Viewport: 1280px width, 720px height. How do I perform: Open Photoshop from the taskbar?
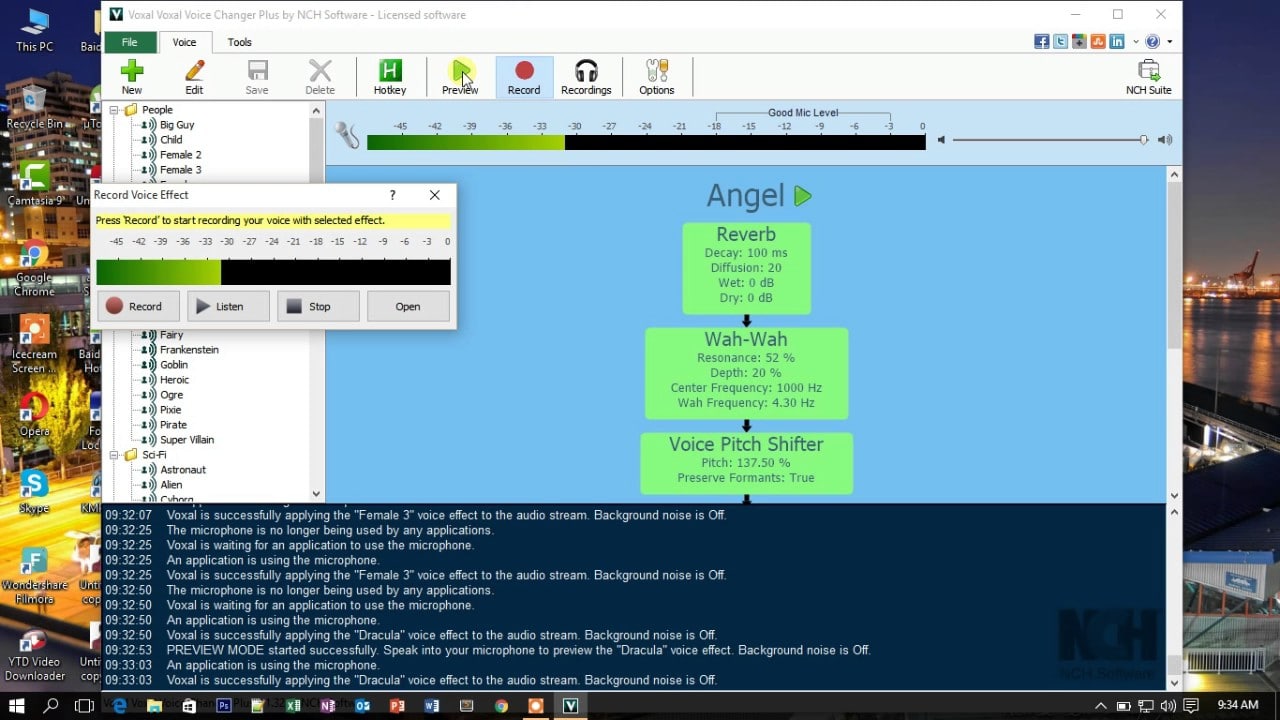tap(224, 705)
